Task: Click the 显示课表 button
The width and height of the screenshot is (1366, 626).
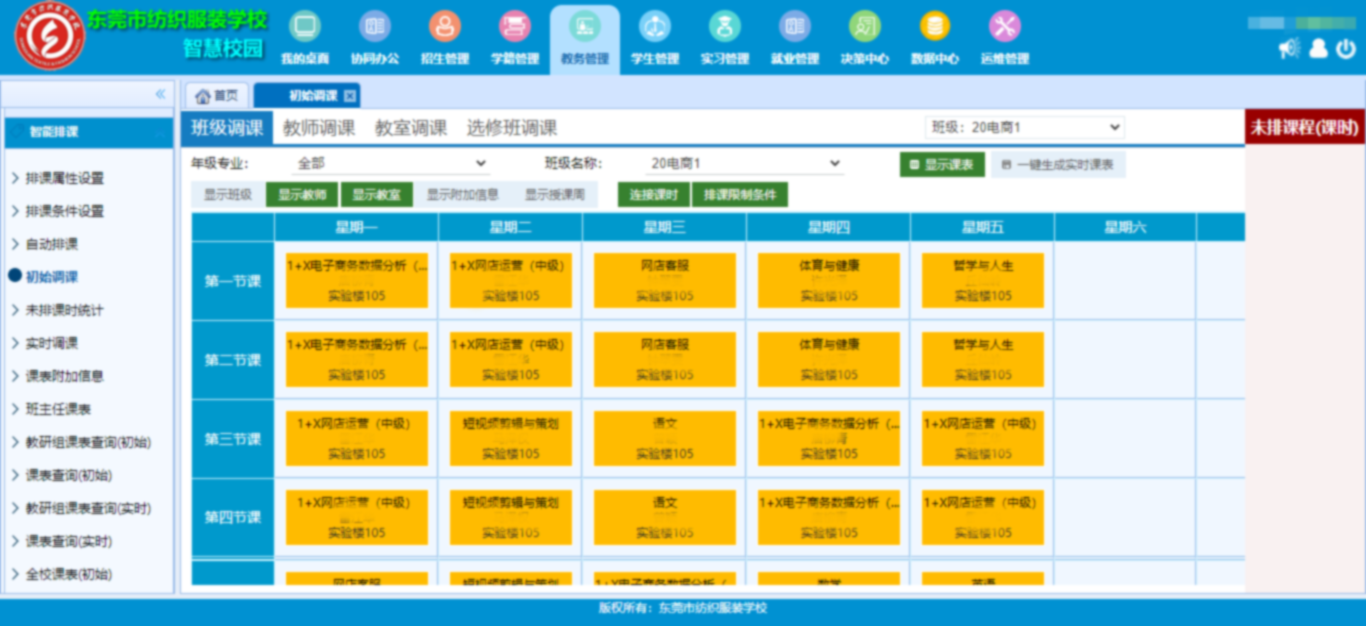Action: click(x=942, y=165)
